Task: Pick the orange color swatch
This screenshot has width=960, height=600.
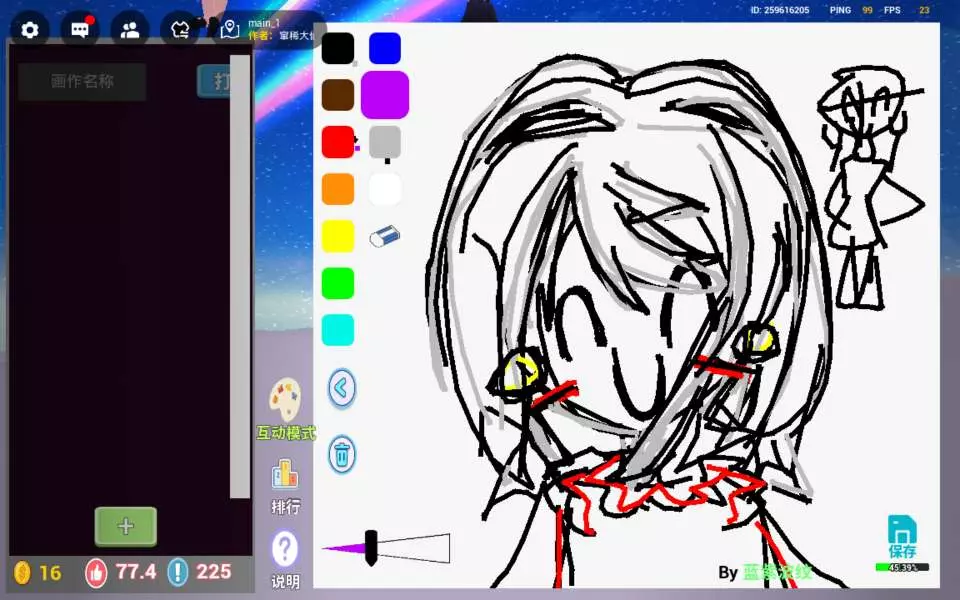Action: [x=338, y=189]
